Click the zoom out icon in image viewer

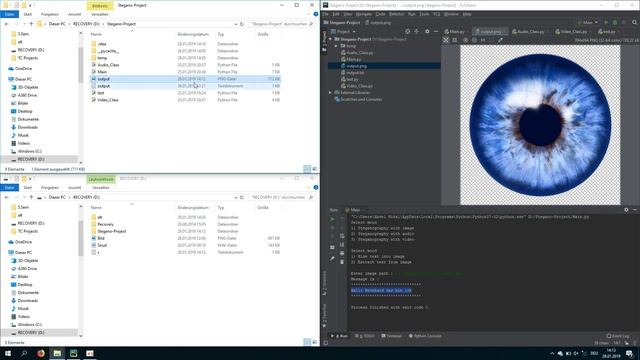pyautogui.click(x=474, y=40)
